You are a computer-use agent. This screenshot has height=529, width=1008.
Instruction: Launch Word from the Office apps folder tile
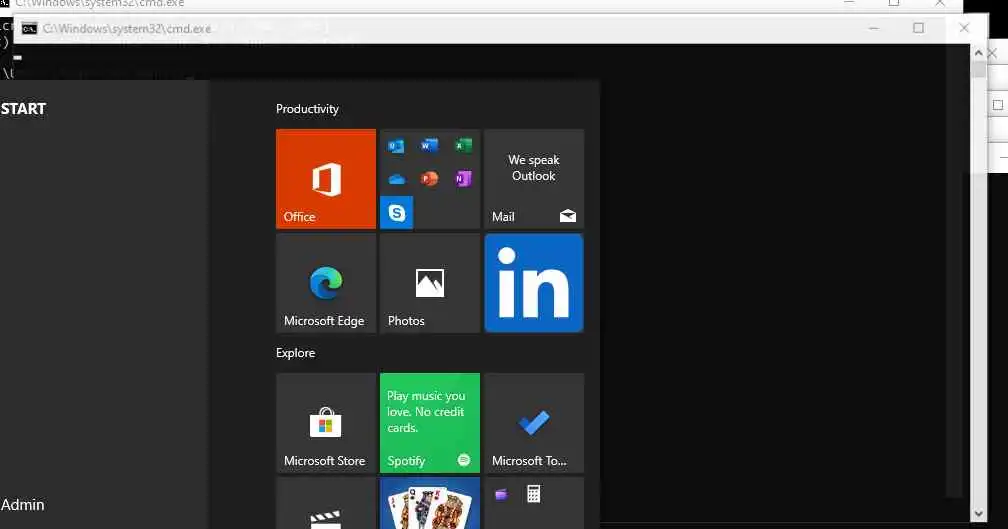429,146
